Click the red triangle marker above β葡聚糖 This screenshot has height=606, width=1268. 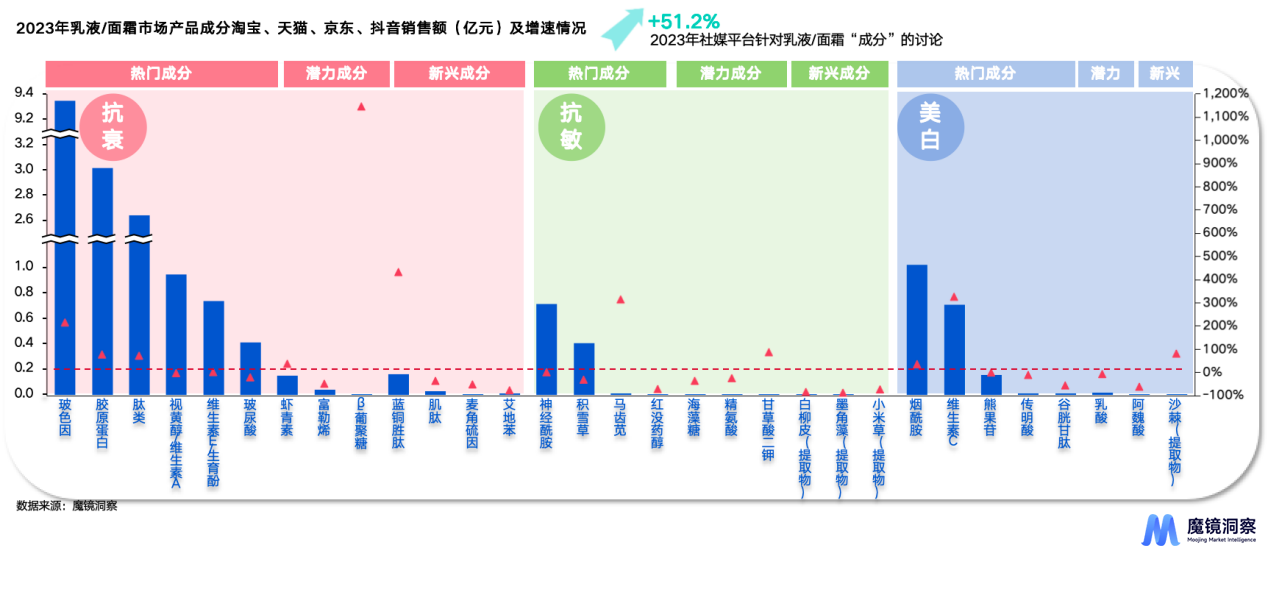(361, 107)
